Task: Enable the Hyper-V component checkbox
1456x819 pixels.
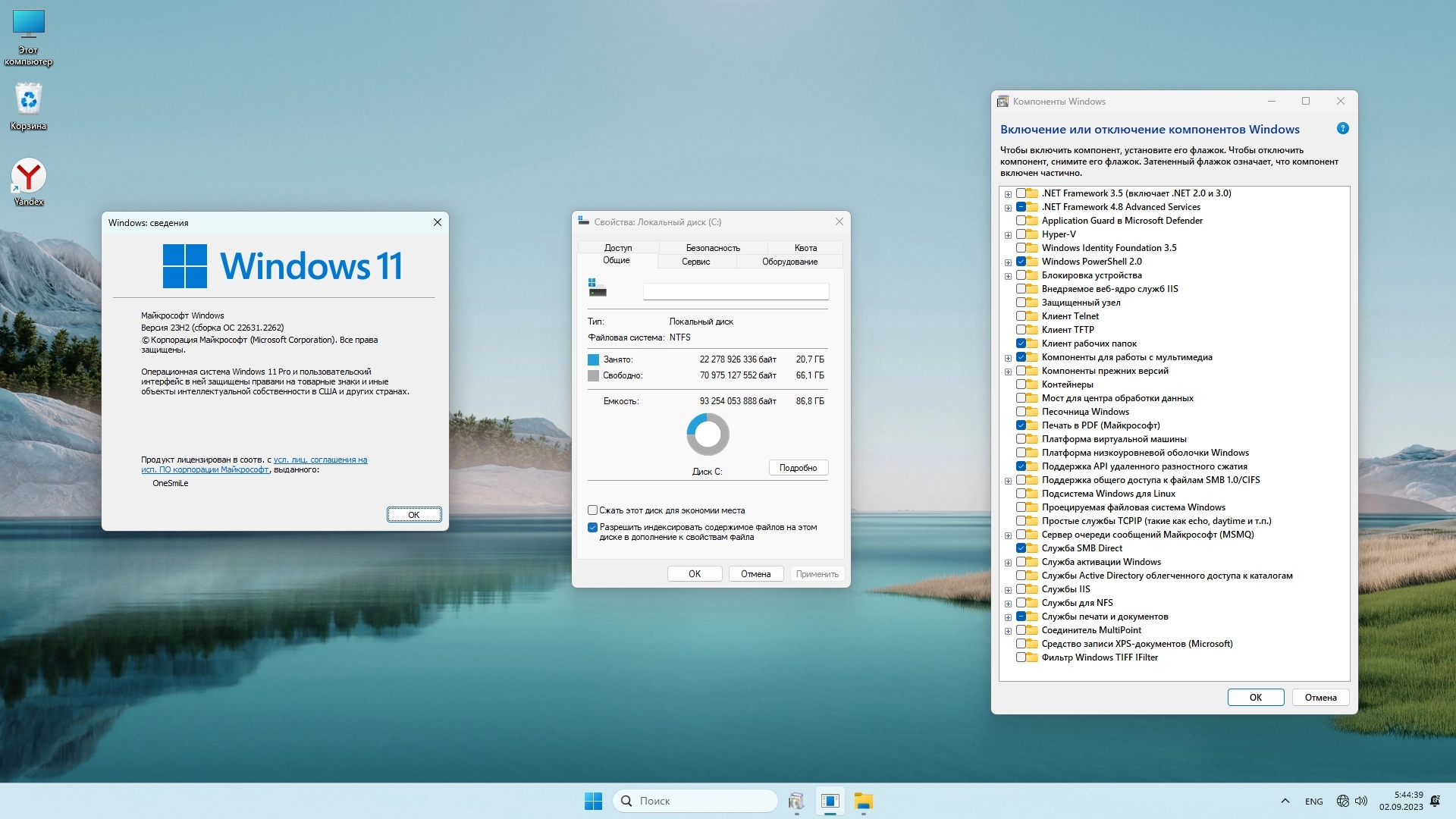Action: coord(1021,234)
